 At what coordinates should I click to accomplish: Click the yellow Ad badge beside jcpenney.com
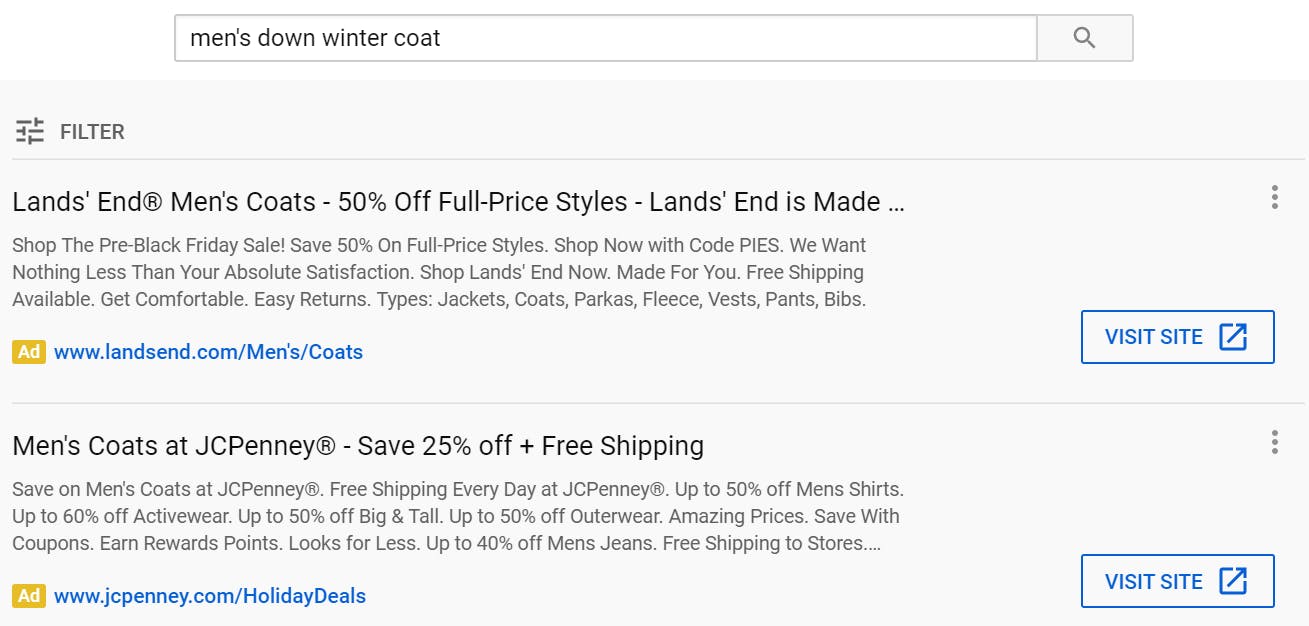[x=29, y=596]
